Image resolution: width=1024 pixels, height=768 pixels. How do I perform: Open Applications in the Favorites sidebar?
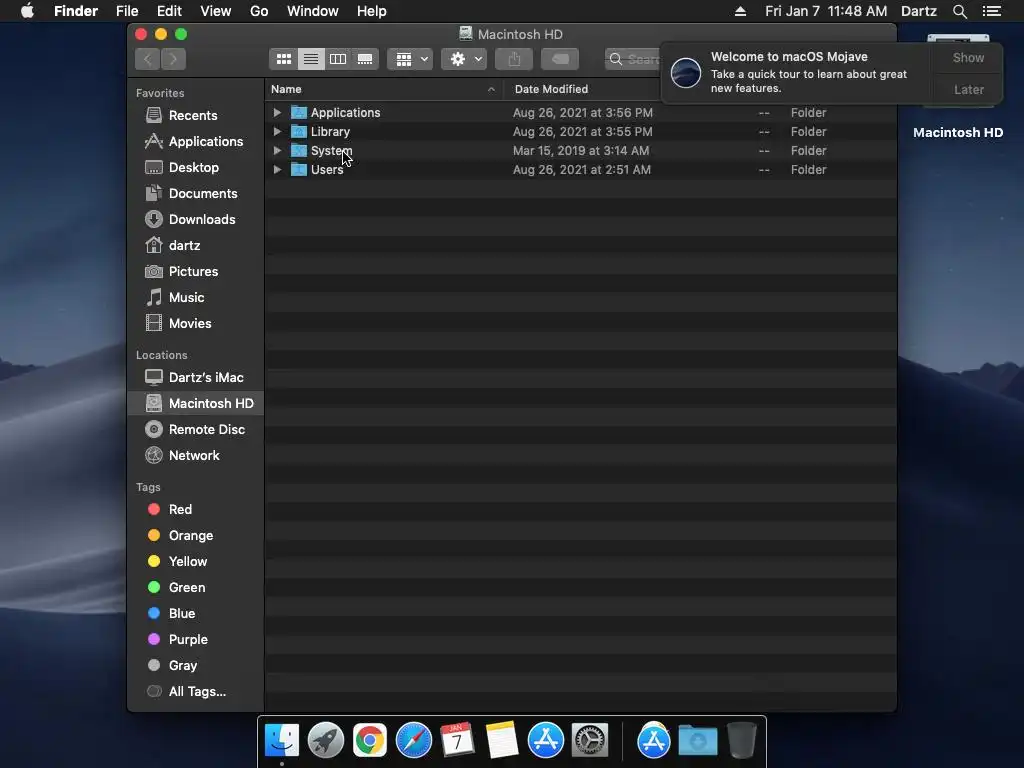point(206,142)
